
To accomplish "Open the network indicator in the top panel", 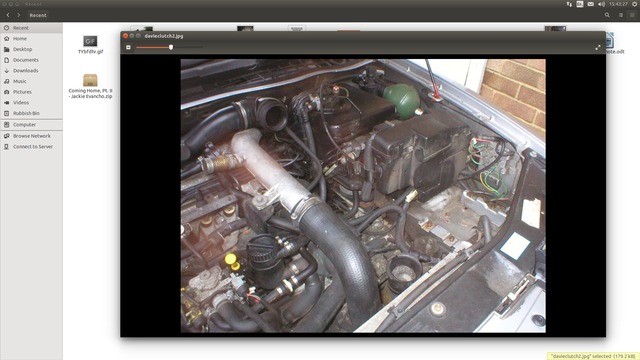I will click(569, 4).
